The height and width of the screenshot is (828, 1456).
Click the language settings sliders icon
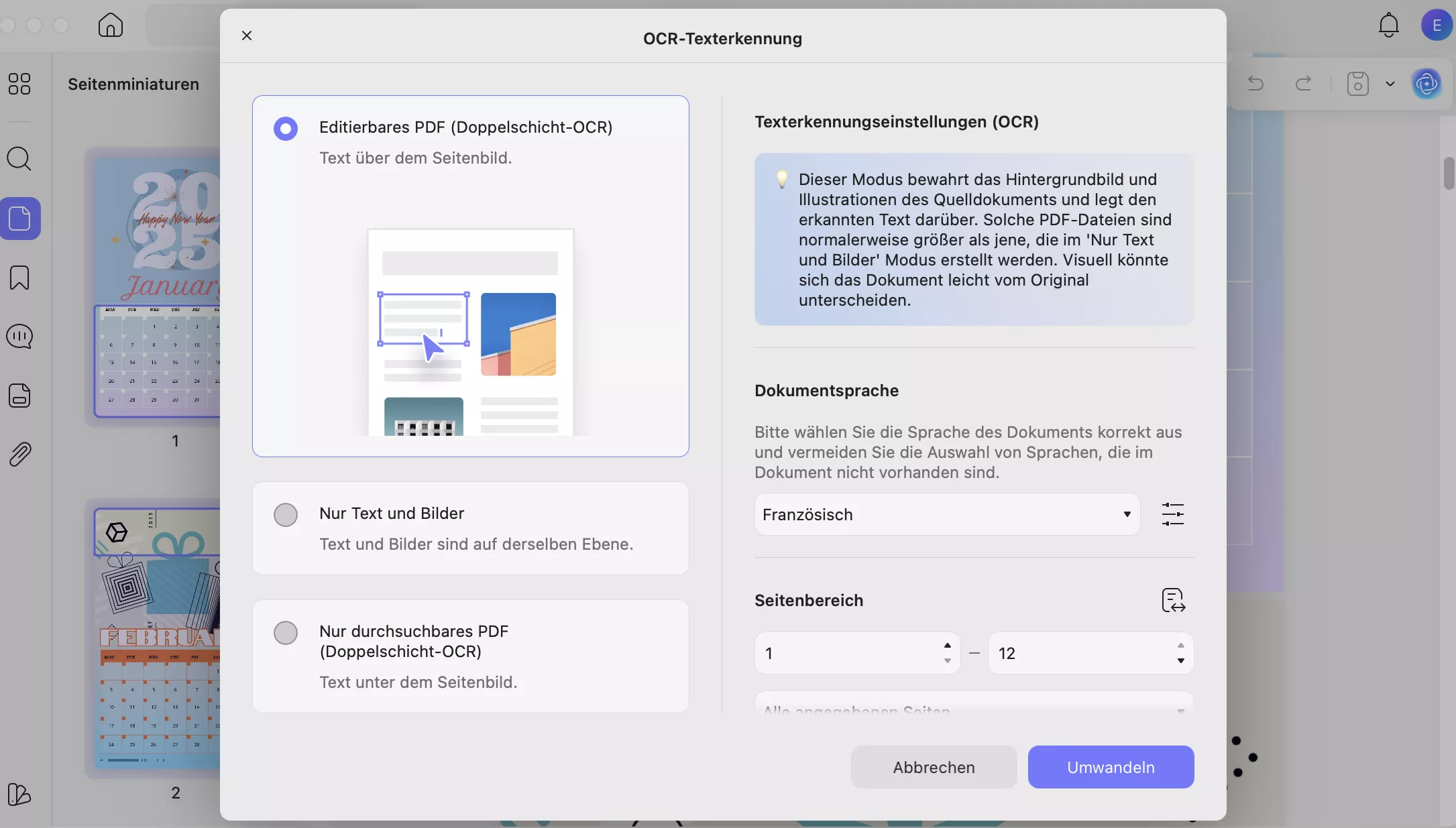(1174, 514)
